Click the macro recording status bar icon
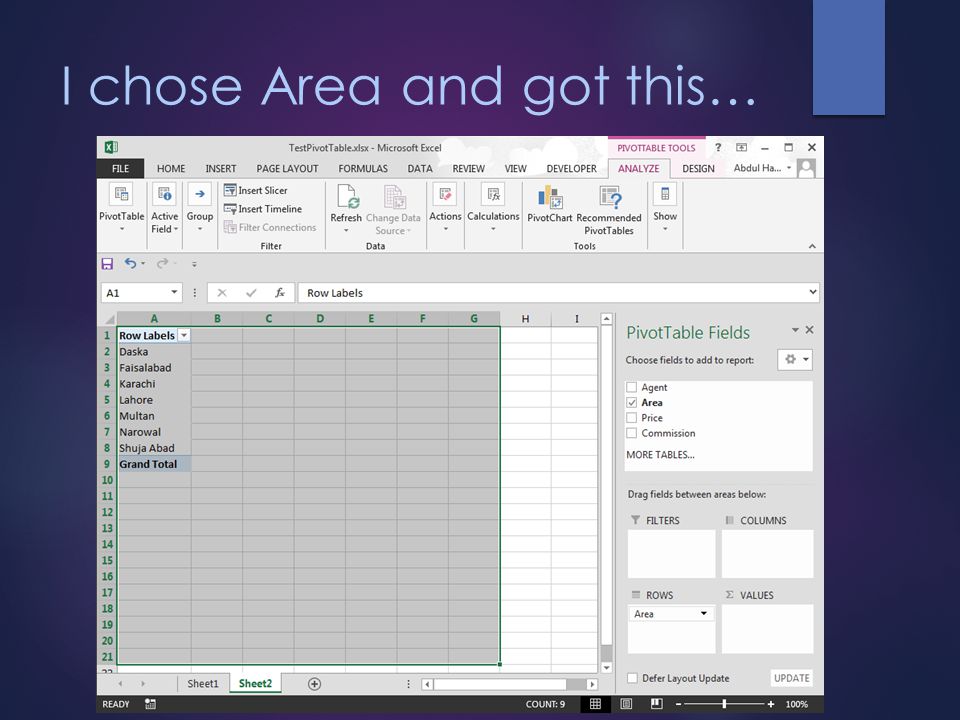The width and height of the screenshot is (960, 720). (150, 704)
